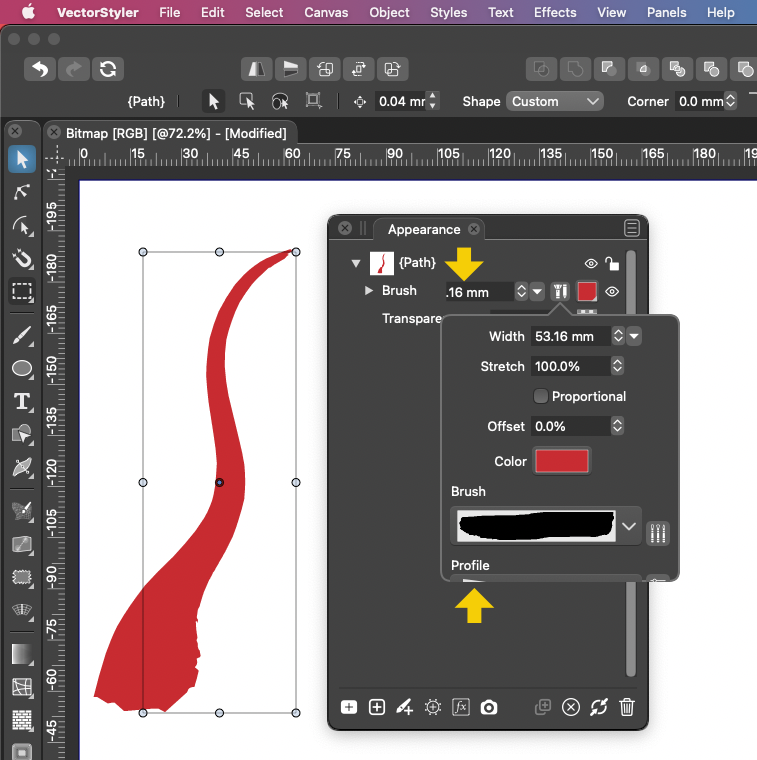Click the fx effects icon
This screenshot has height=760, width=757.
click(461, 707)
